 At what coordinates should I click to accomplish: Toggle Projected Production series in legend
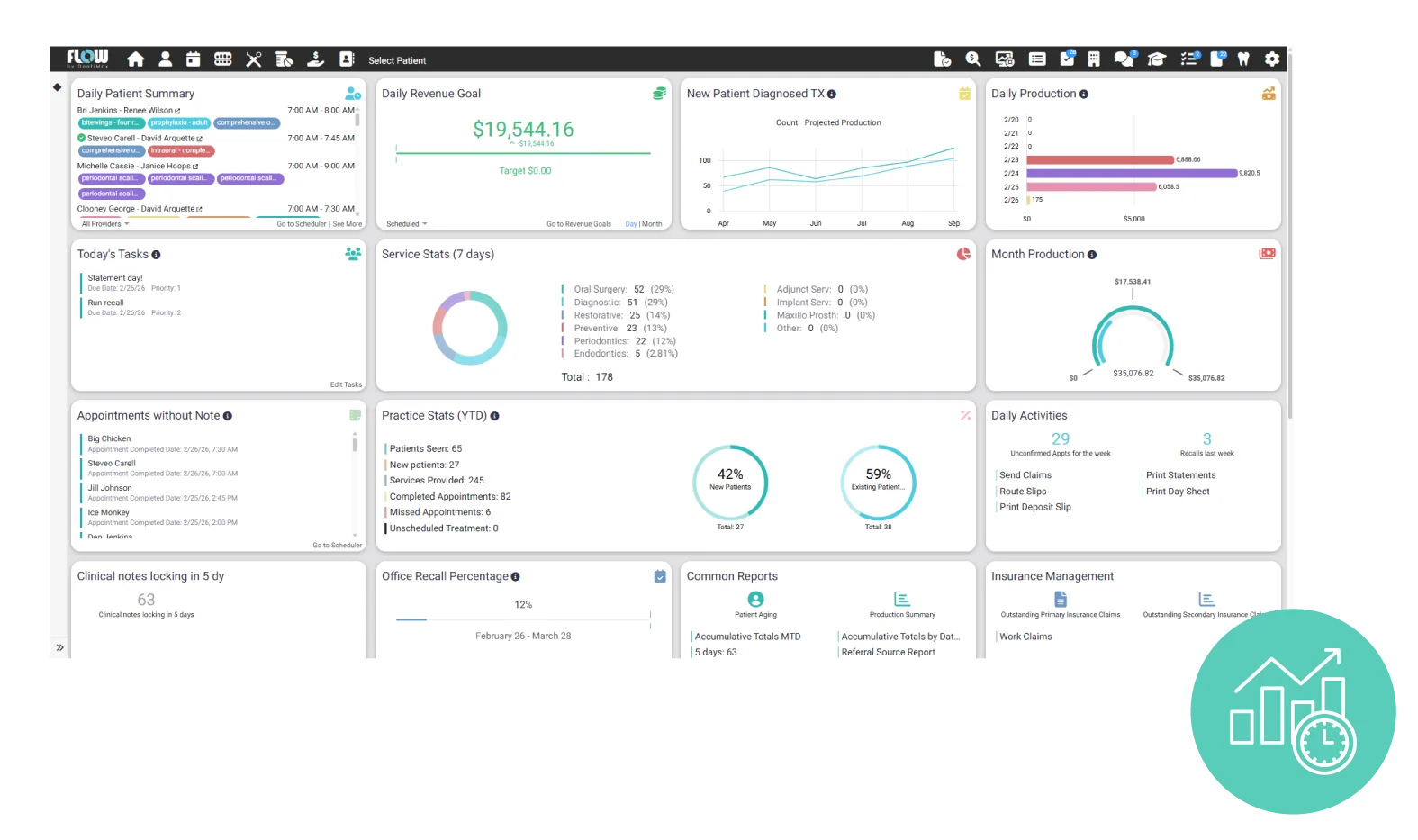(x=843, y=122)
